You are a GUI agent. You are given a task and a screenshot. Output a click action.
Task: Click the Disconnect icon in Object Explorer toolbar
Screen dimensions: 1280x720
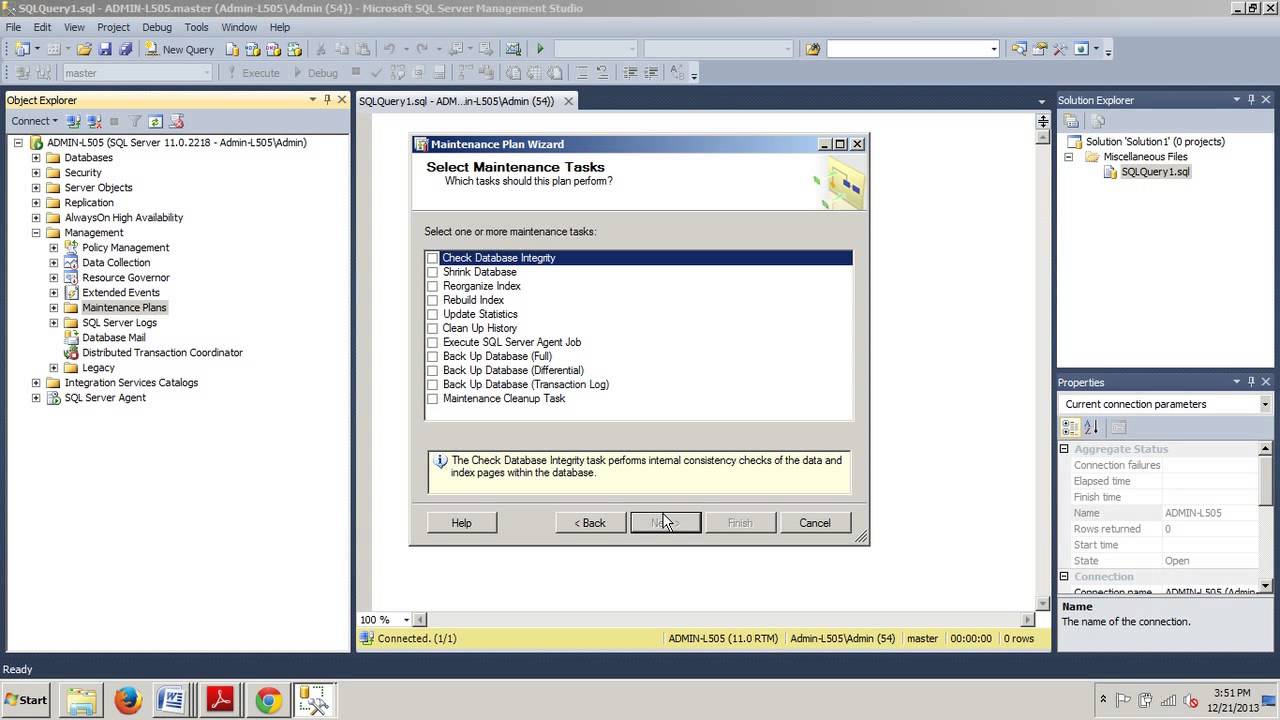94,121
